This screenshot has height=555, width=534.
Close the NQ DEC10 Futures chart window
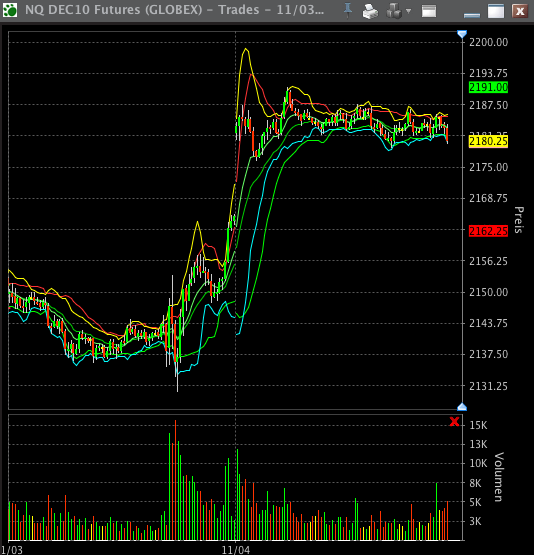(520, 11)
